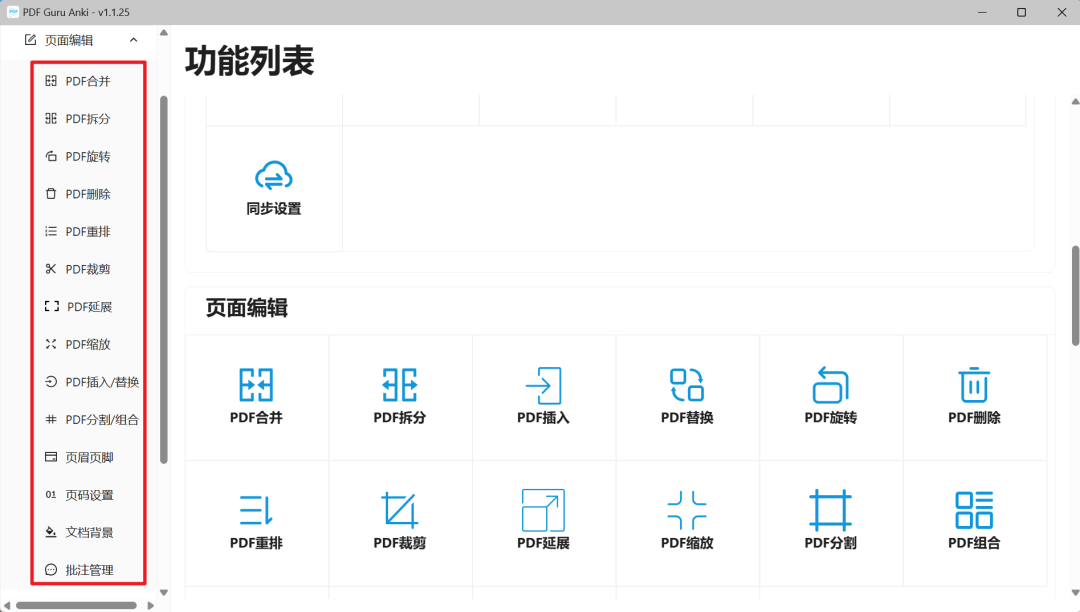Screen dimensions: 1080x612
Task: Open the PDF替换 replace tool card
Action: click(x=687, y=384)
